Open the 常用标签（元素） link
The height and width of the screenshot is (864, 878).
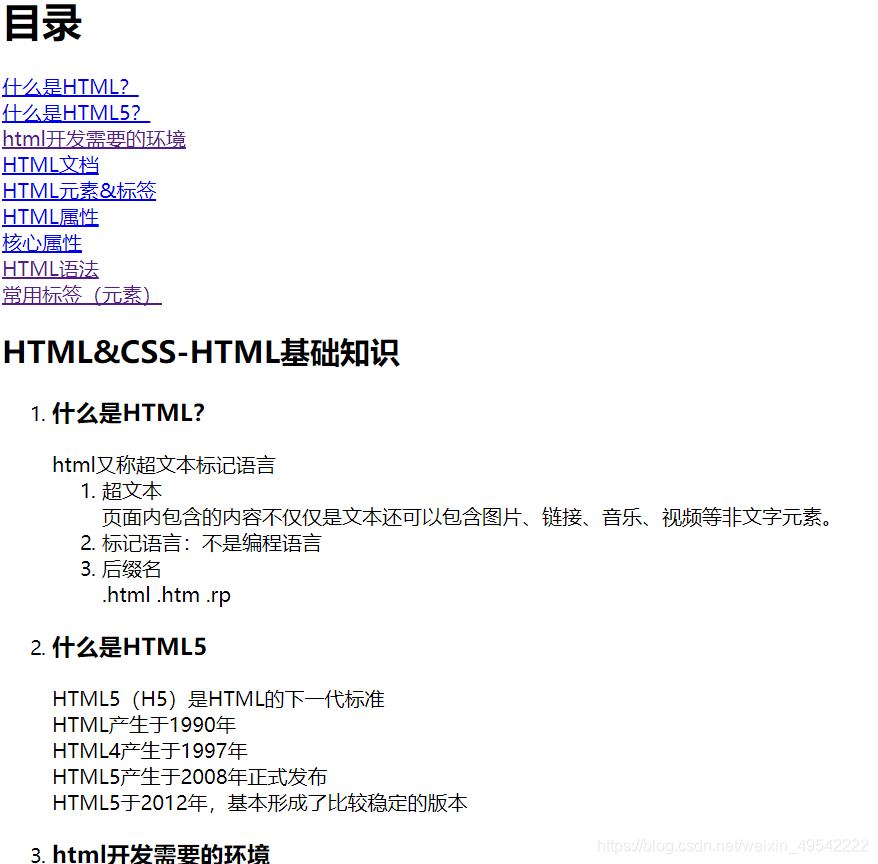point(82,295)
